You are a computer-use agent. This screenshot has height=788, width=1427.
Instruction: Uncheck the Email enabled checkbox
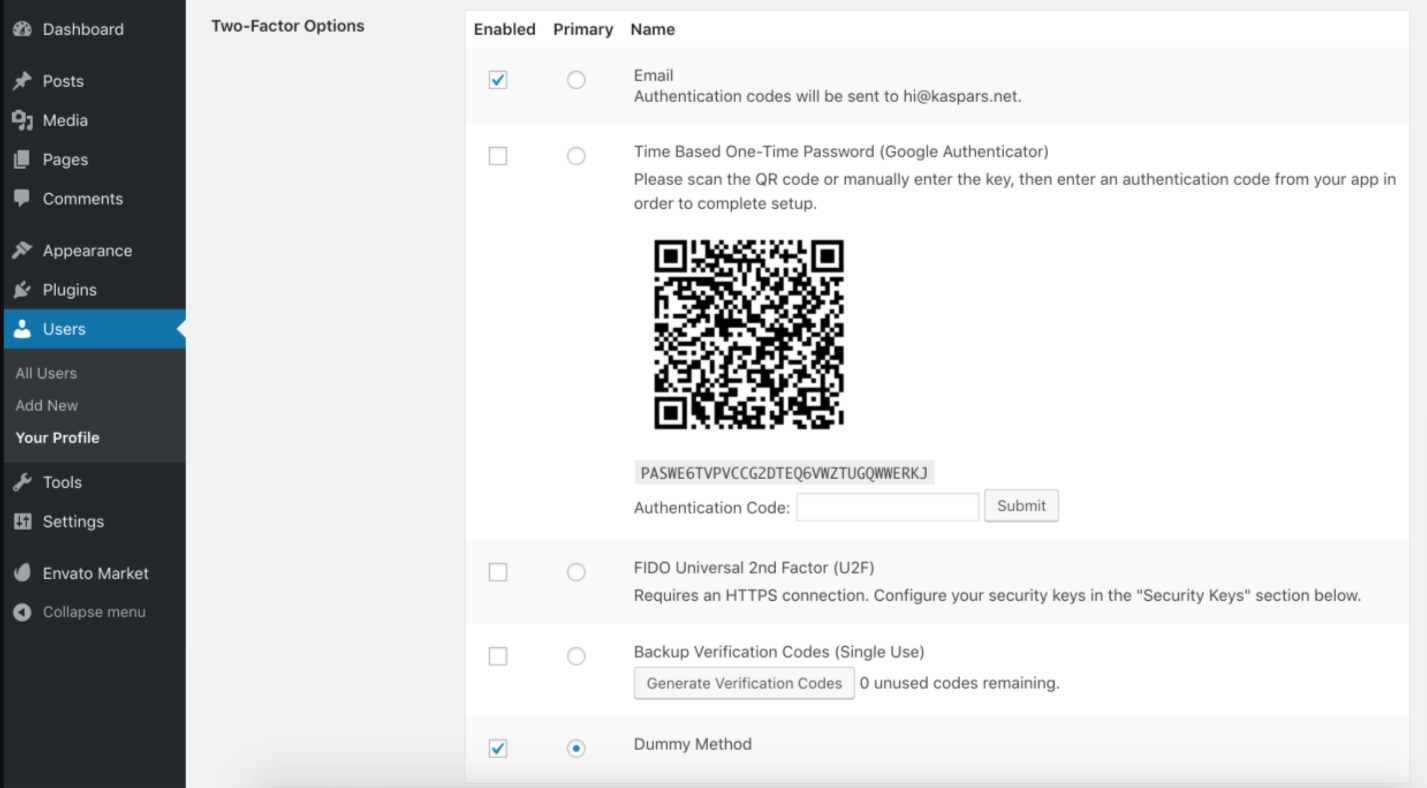tap(498, 80)
